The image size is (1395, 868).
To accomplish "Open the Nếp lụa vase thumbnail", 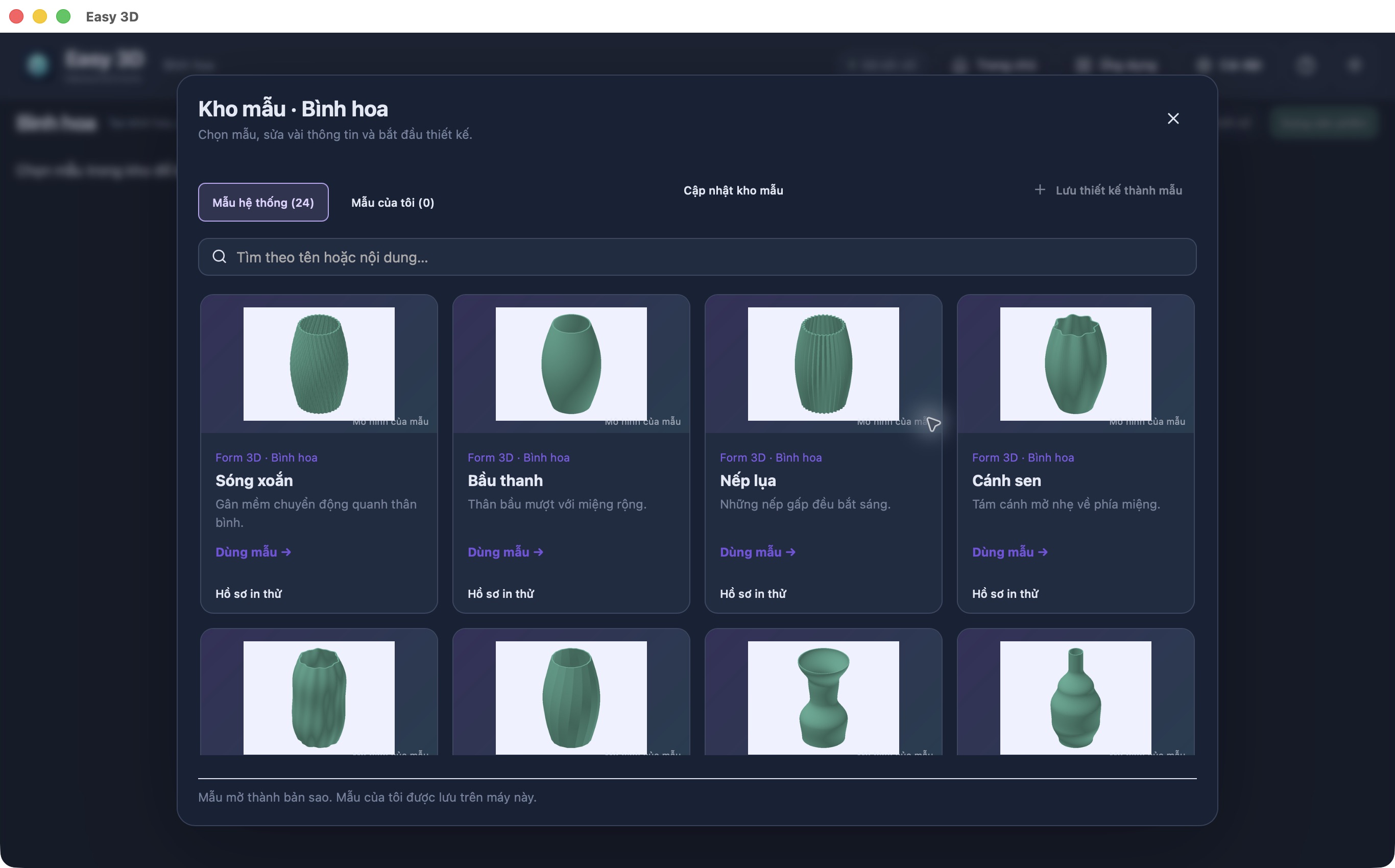I will click(x=823, y=364).
